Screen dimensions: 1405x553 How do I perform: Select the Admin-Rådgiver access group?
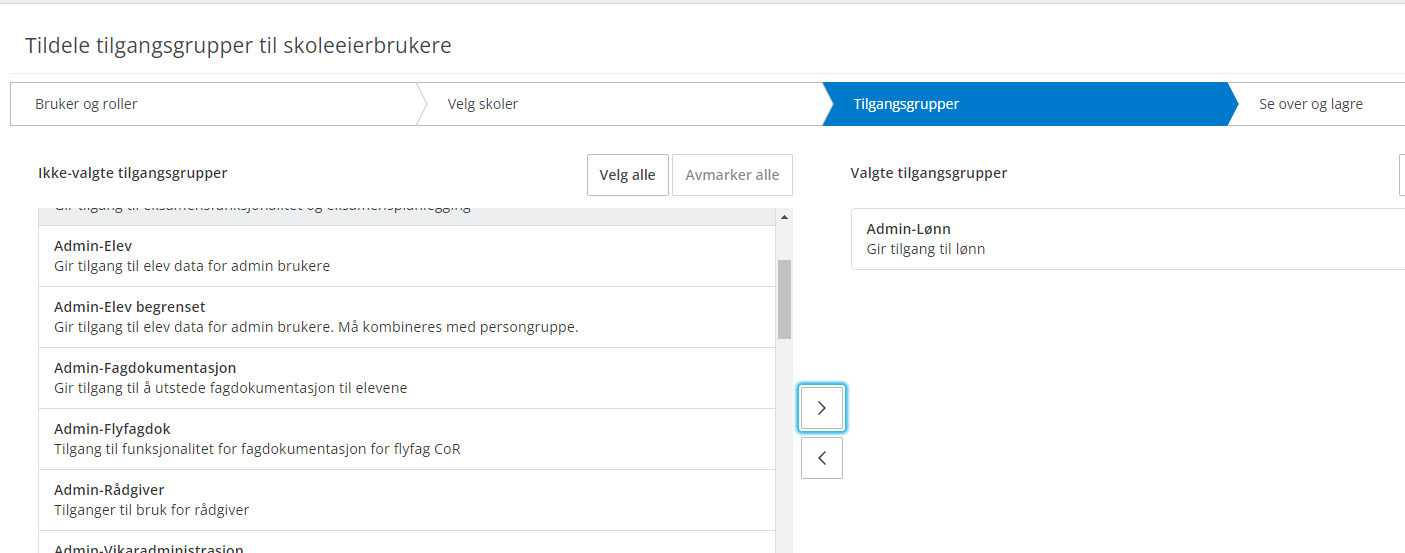tap(407, 500)
